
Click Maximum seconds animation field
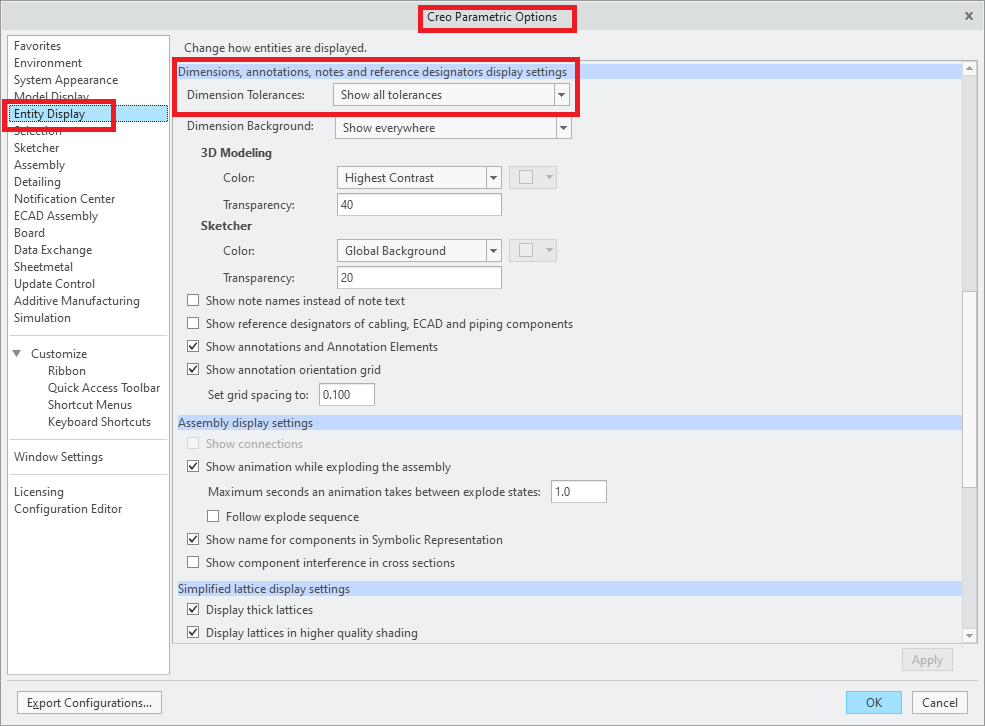579,491
